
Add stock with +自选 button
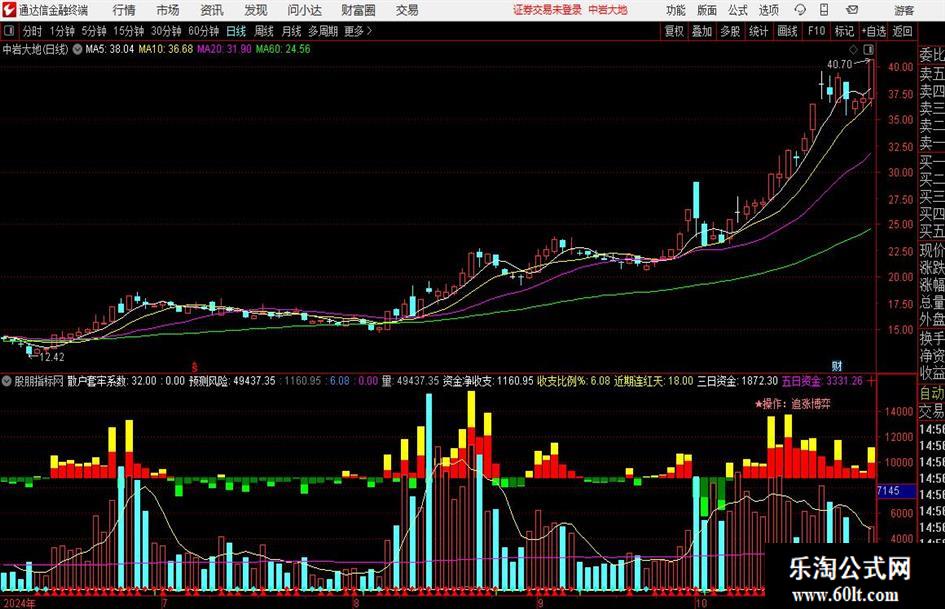click(x=873, y=31)
